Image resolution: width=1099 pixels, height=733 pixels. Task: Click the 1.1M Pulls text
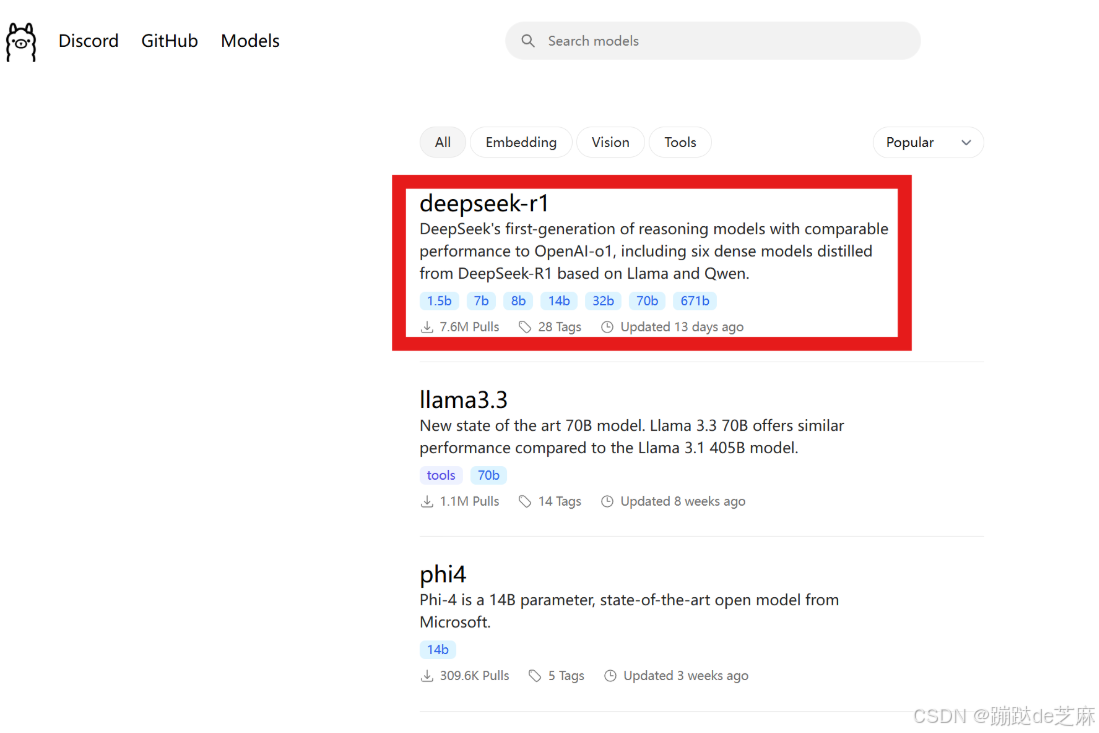(470, 501)
